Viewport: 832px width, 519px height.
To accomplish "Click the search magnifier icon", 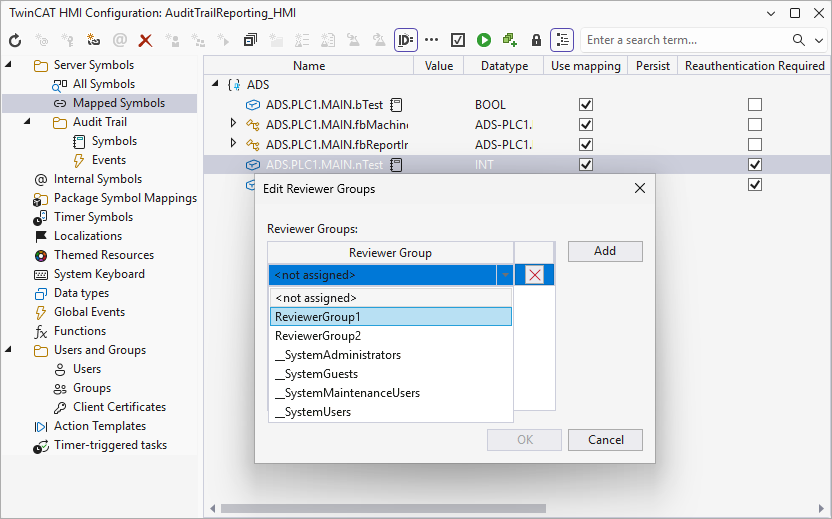I will (799, 40).
